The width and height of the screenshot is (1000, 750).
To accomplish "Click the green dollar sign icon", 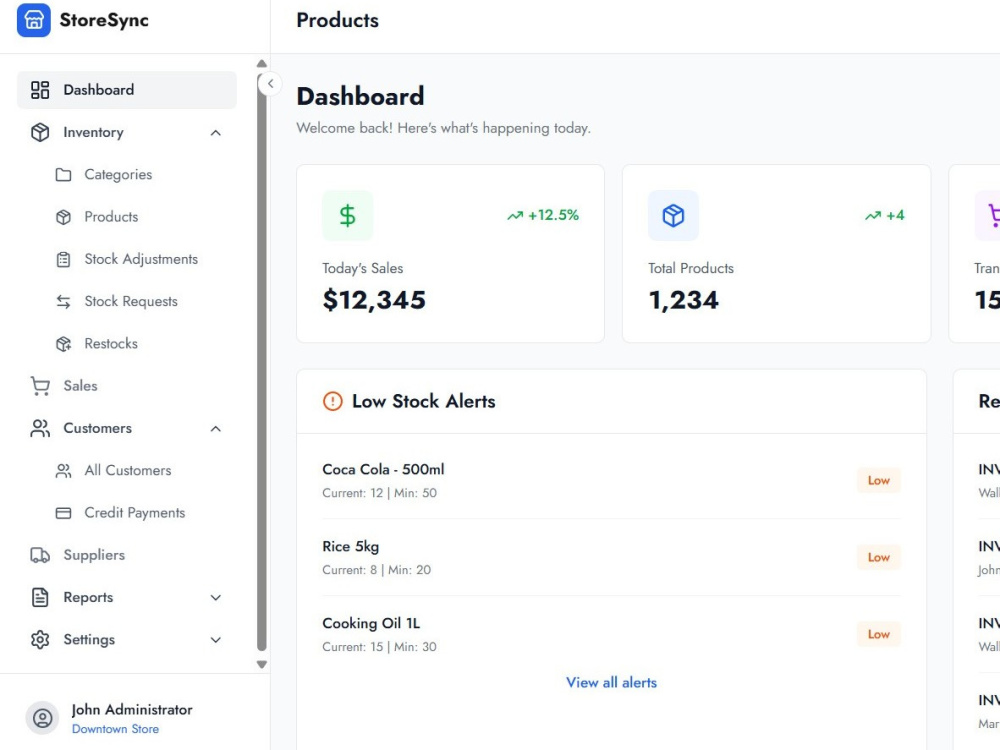I will (348, 216).
